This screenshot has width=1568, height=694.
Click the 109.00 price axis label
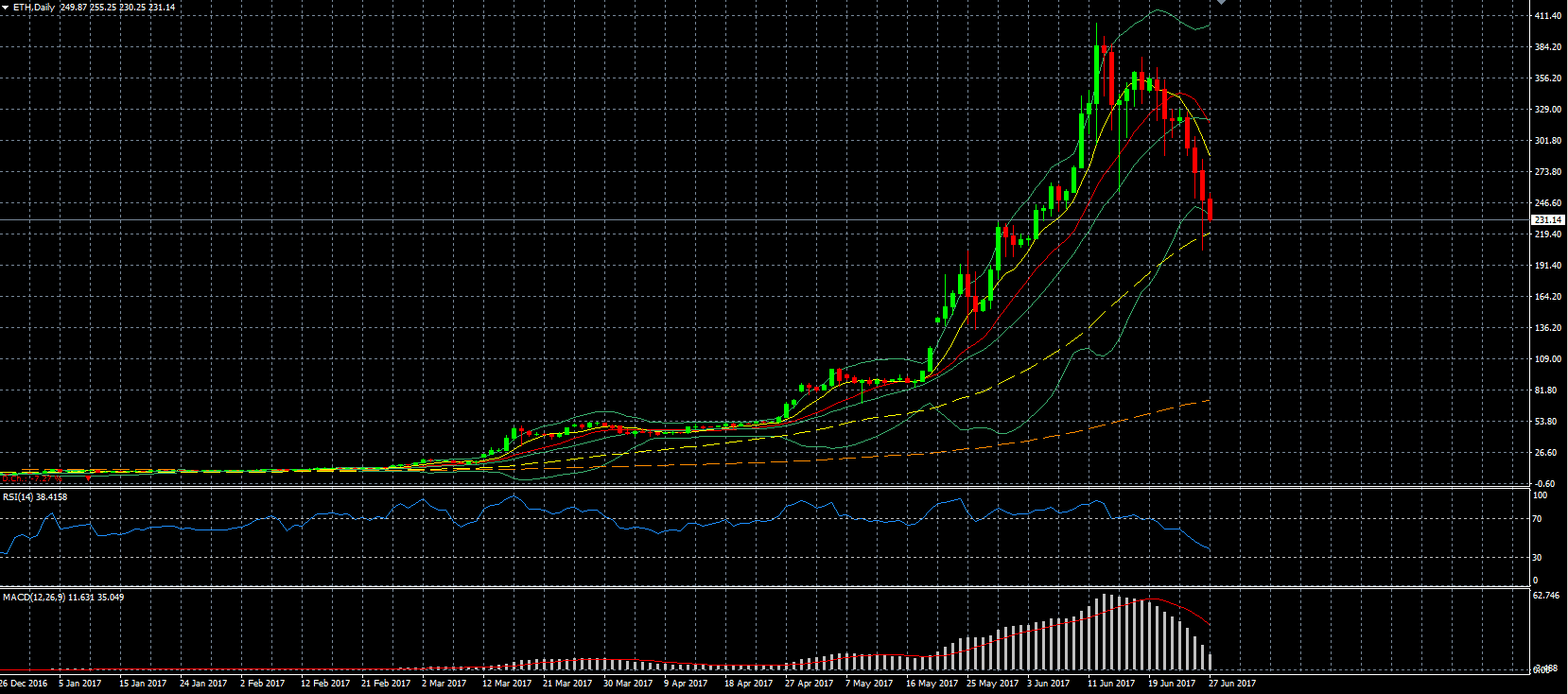coord(1548,359)
